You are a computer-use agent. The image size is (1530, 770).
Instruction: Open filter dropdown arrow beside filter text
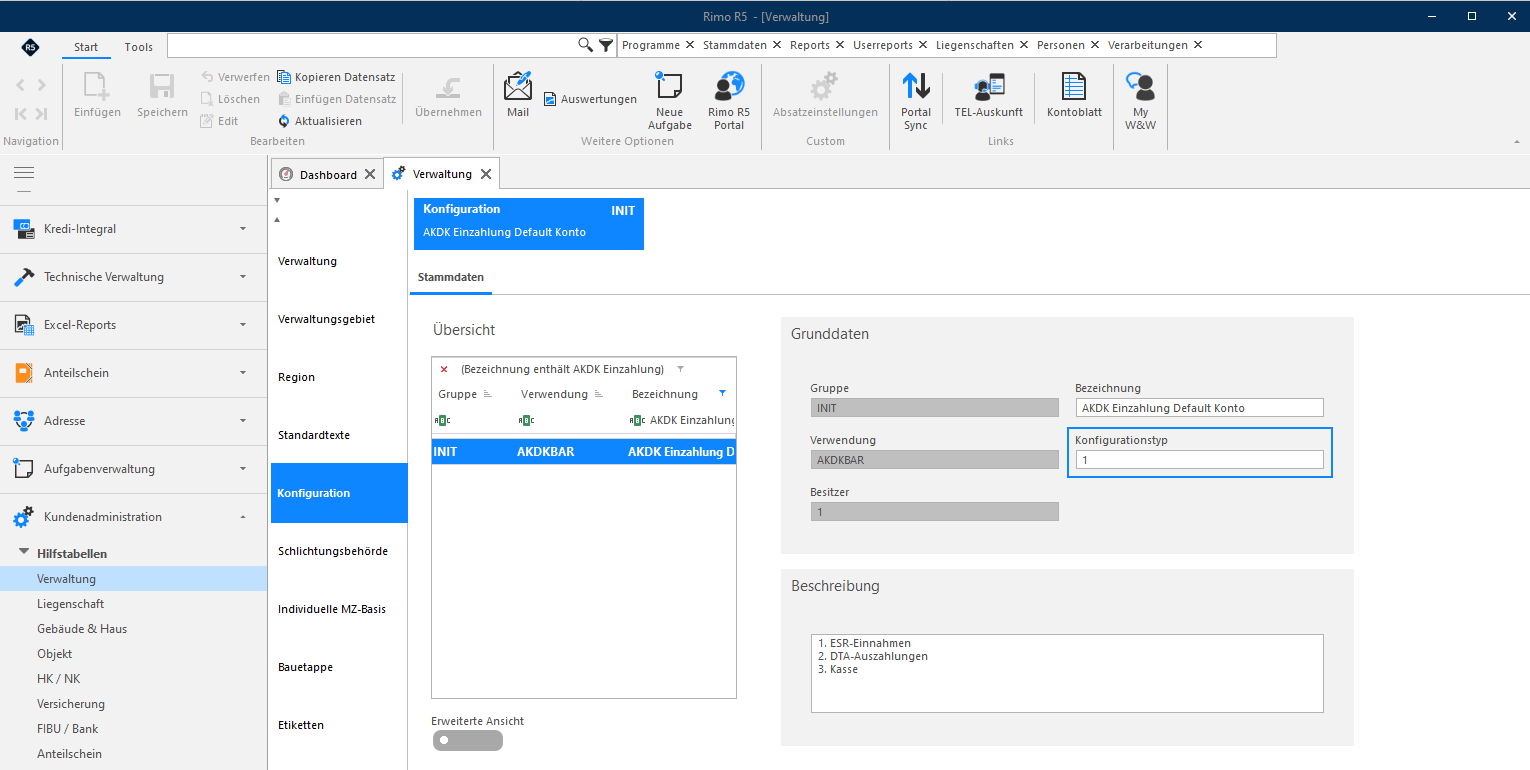tap(680, 369)
